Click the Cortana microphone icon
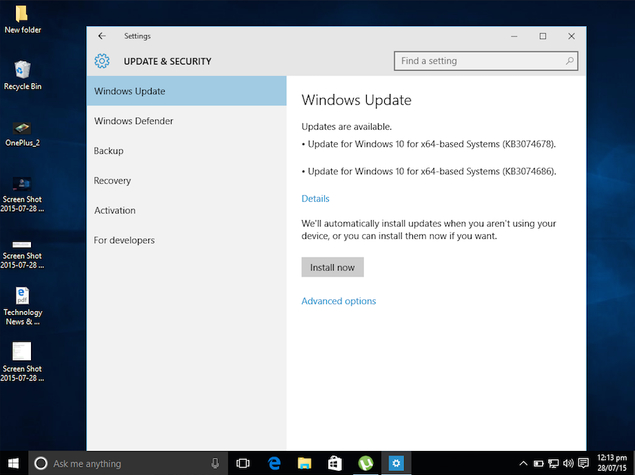This screenshot has width=635, height=475. tap(215, 463)
